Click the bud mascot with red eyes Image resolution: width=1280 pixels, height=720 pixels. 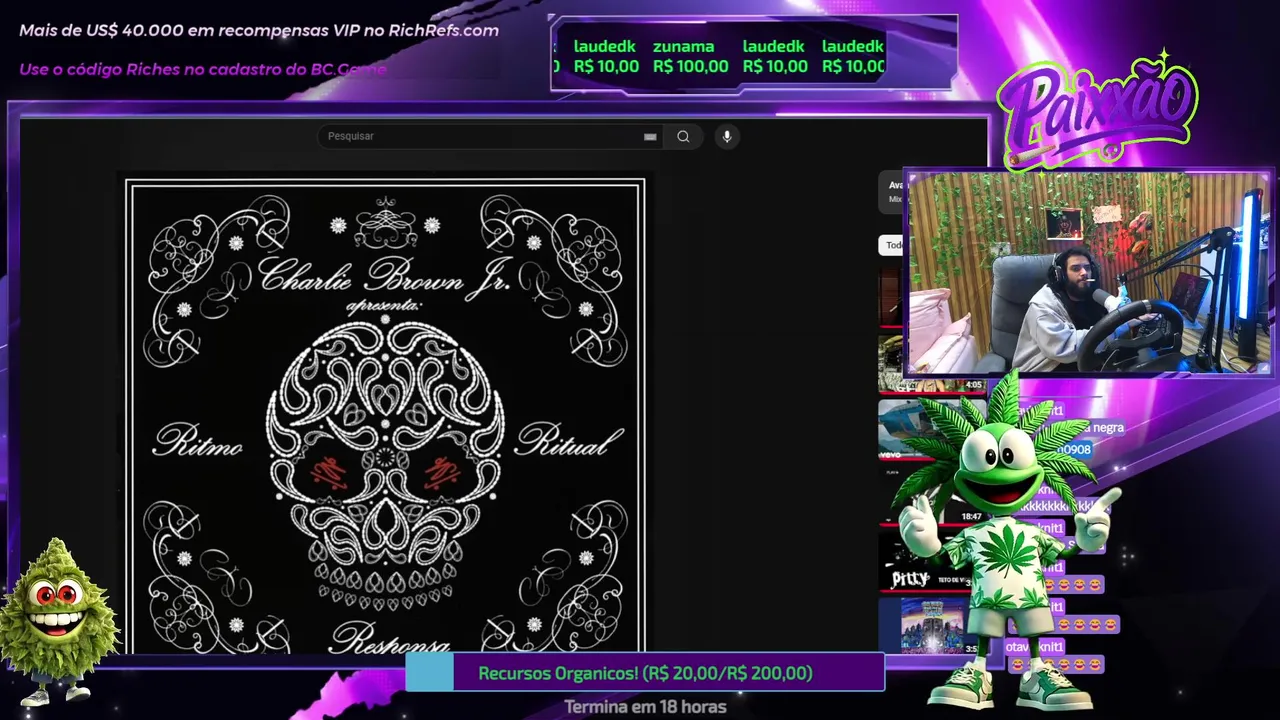tap(58, 622)
